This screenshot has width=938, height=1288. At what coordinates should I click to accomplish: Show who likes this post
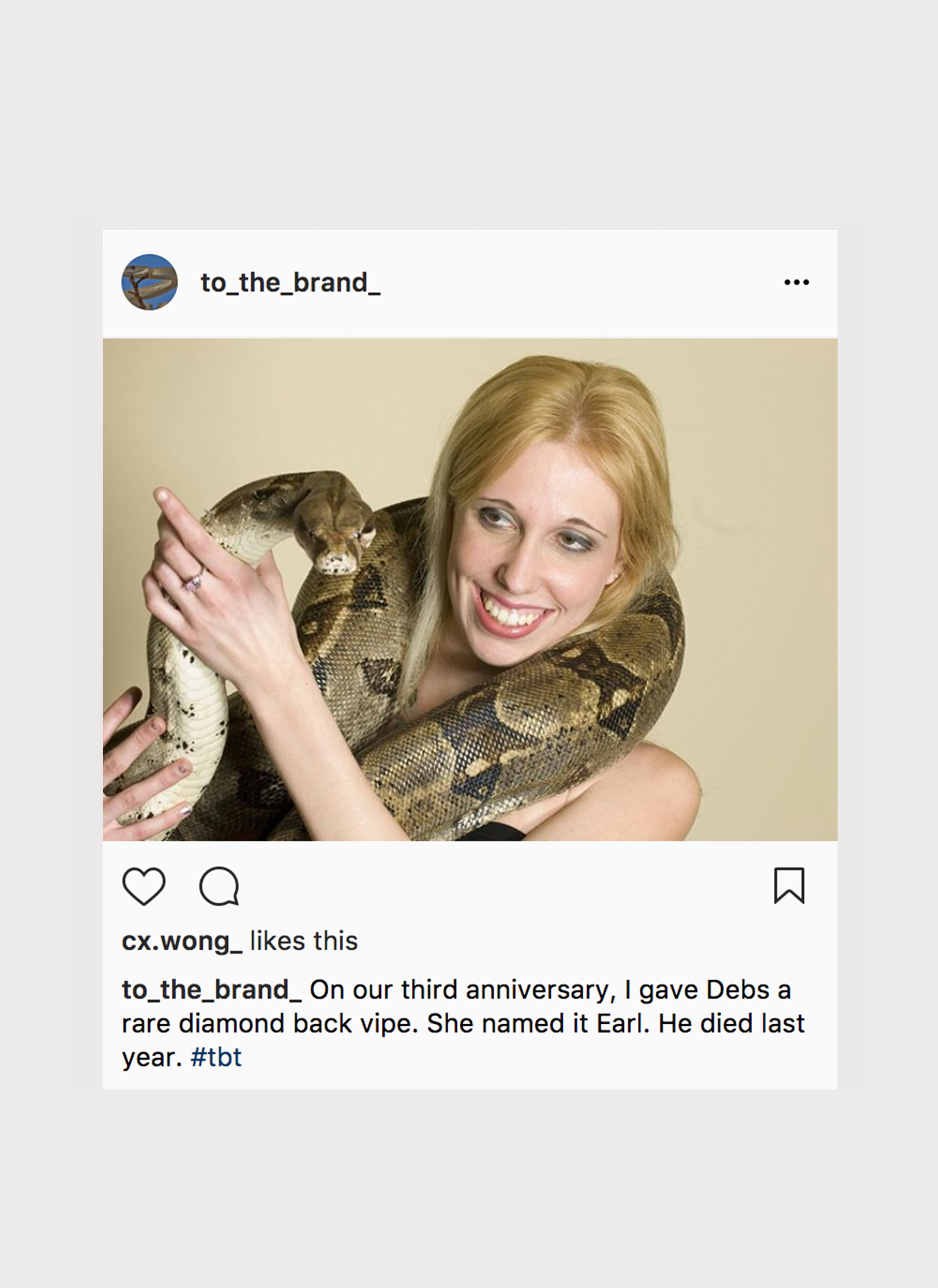pos(304,940)
